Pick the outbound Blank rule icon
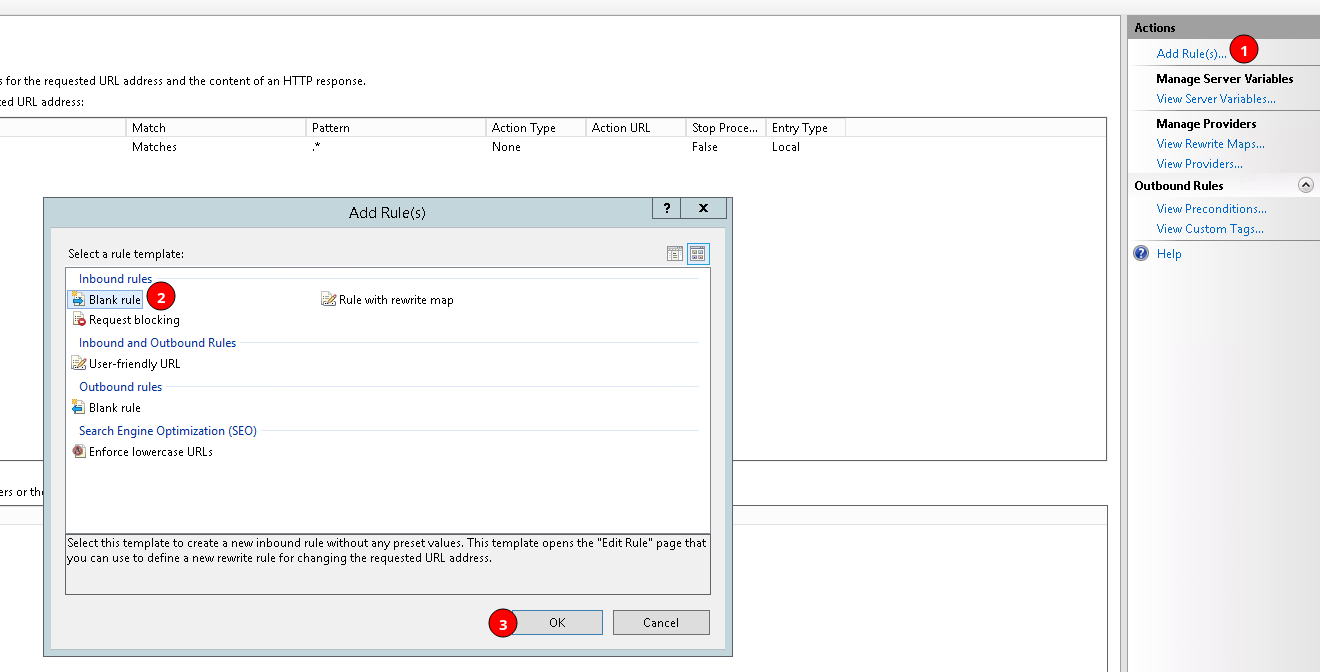1320x672 pixels. coord(77,407)
